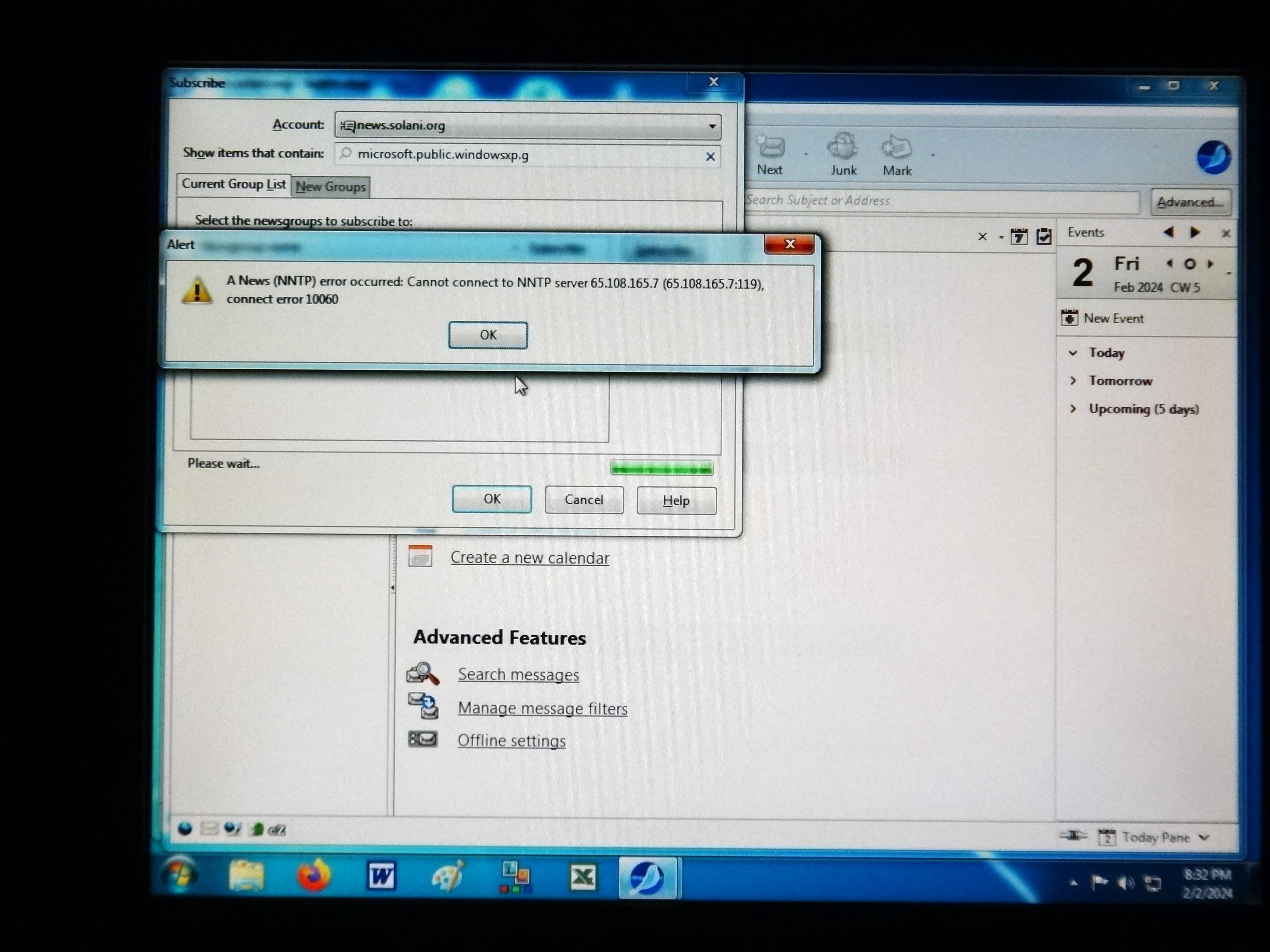
Task: Open the Mark button dropdown arrow
Action: 932,155
